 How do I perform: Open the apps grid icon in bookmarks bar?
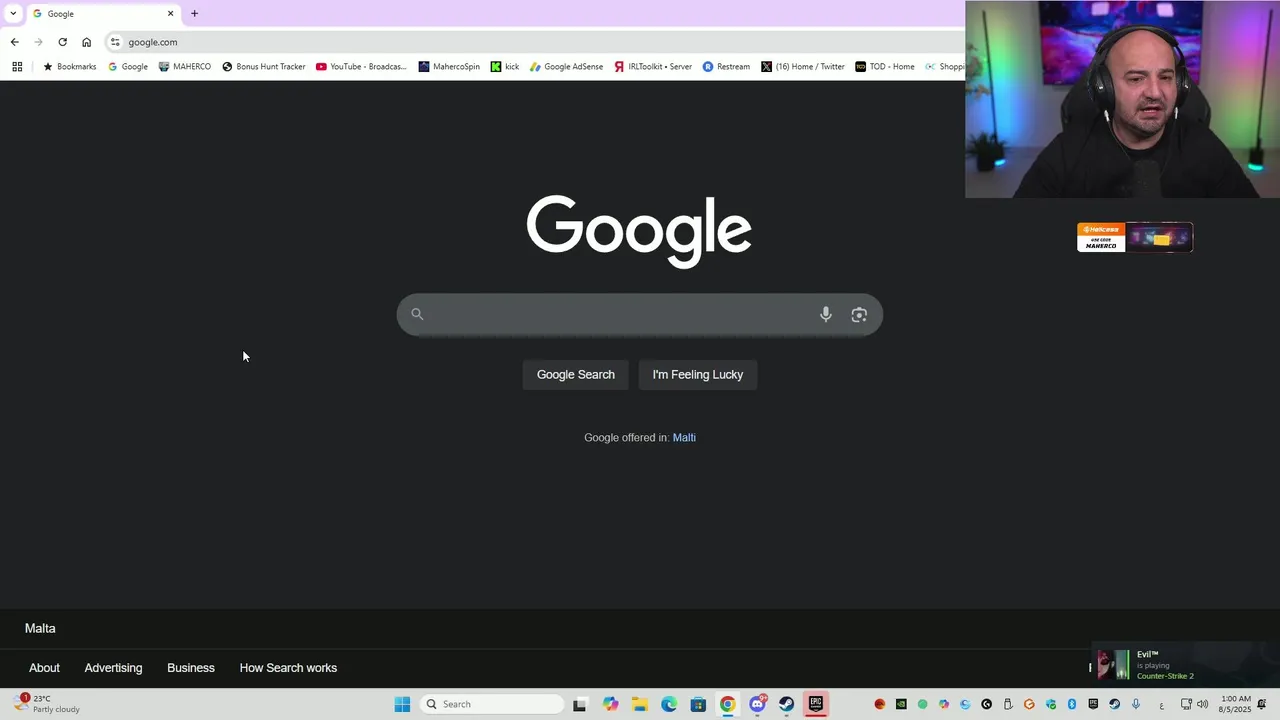17,67
